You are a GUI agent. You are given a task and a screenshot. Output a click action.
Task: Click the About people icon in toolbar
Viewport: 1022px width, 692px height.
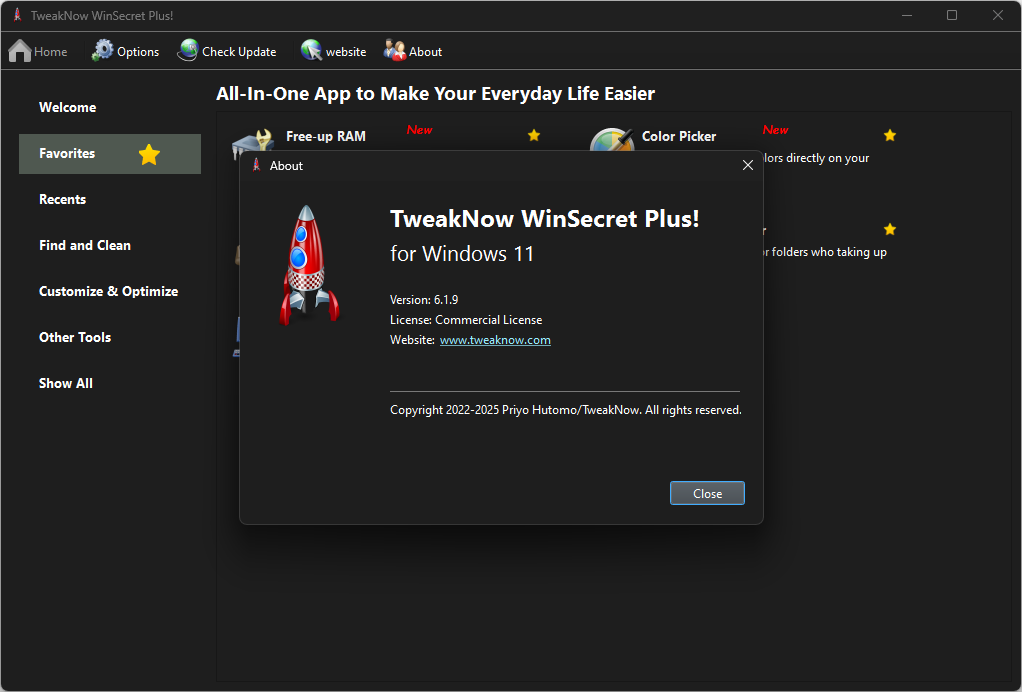[x=394, y=50]
